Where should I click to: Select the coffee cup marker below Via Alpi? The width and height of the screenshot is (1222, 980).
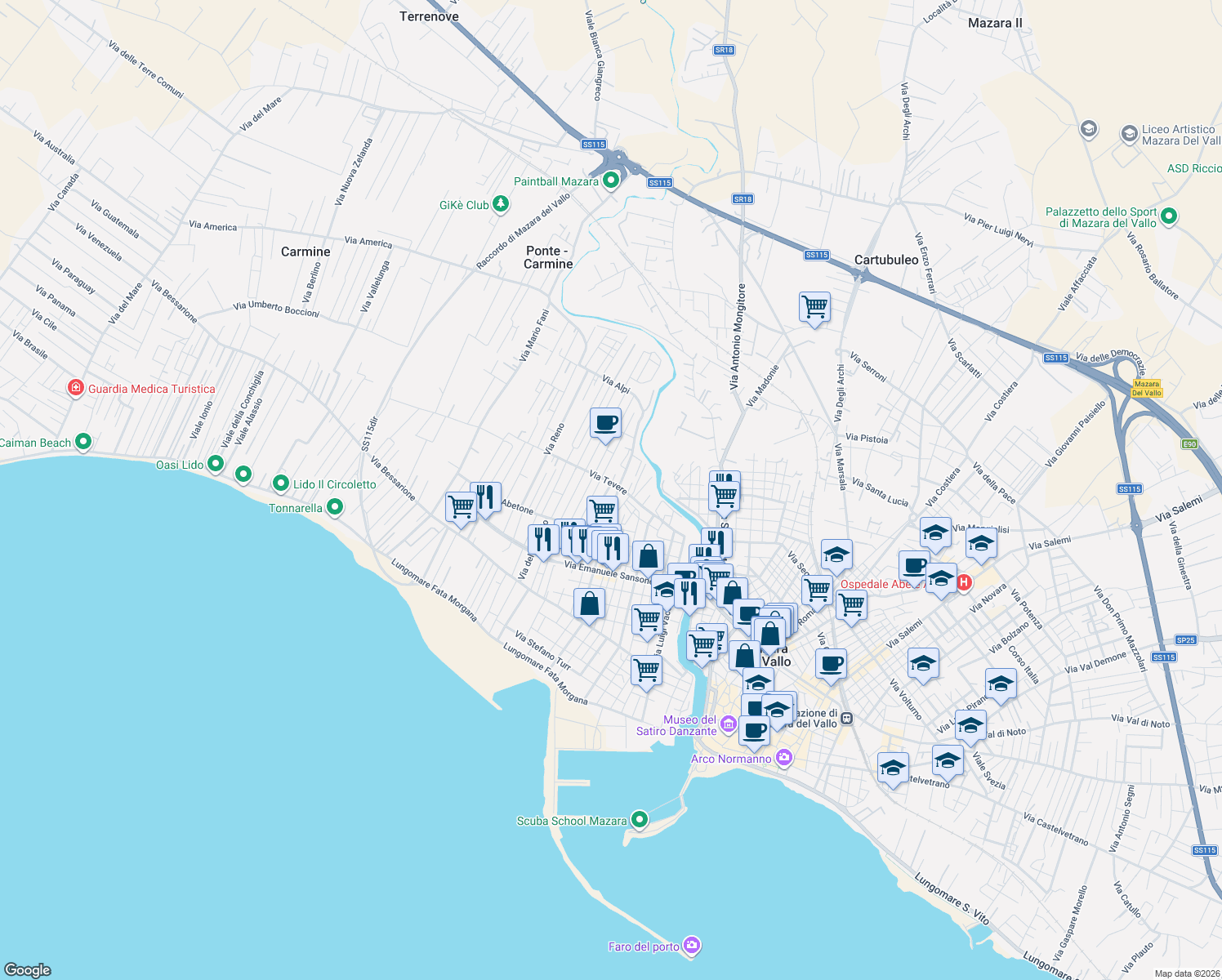pyautogui.click(x=605, y=424)
